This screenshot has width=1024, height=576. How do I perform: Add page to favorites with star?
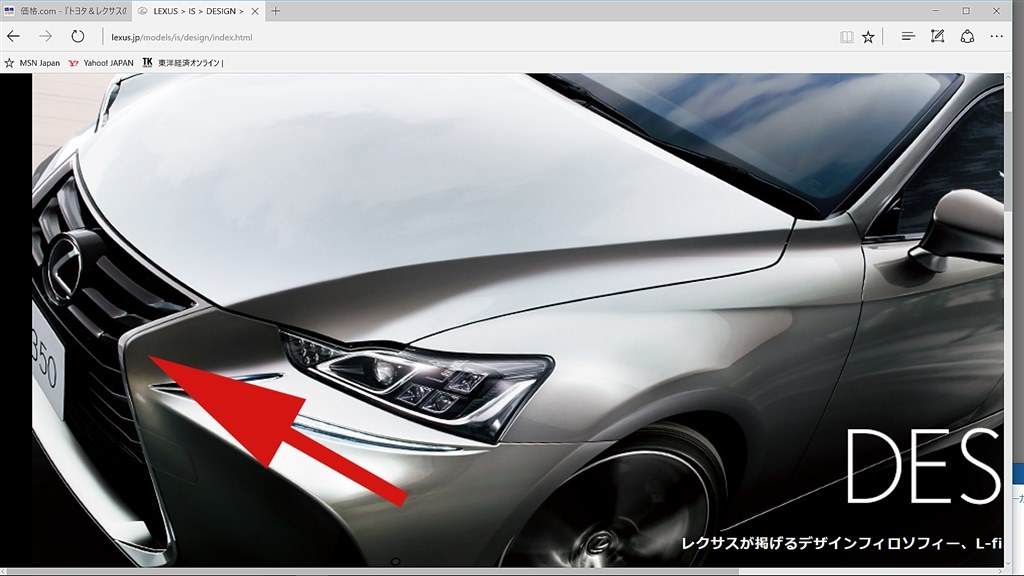pos(868,37)
